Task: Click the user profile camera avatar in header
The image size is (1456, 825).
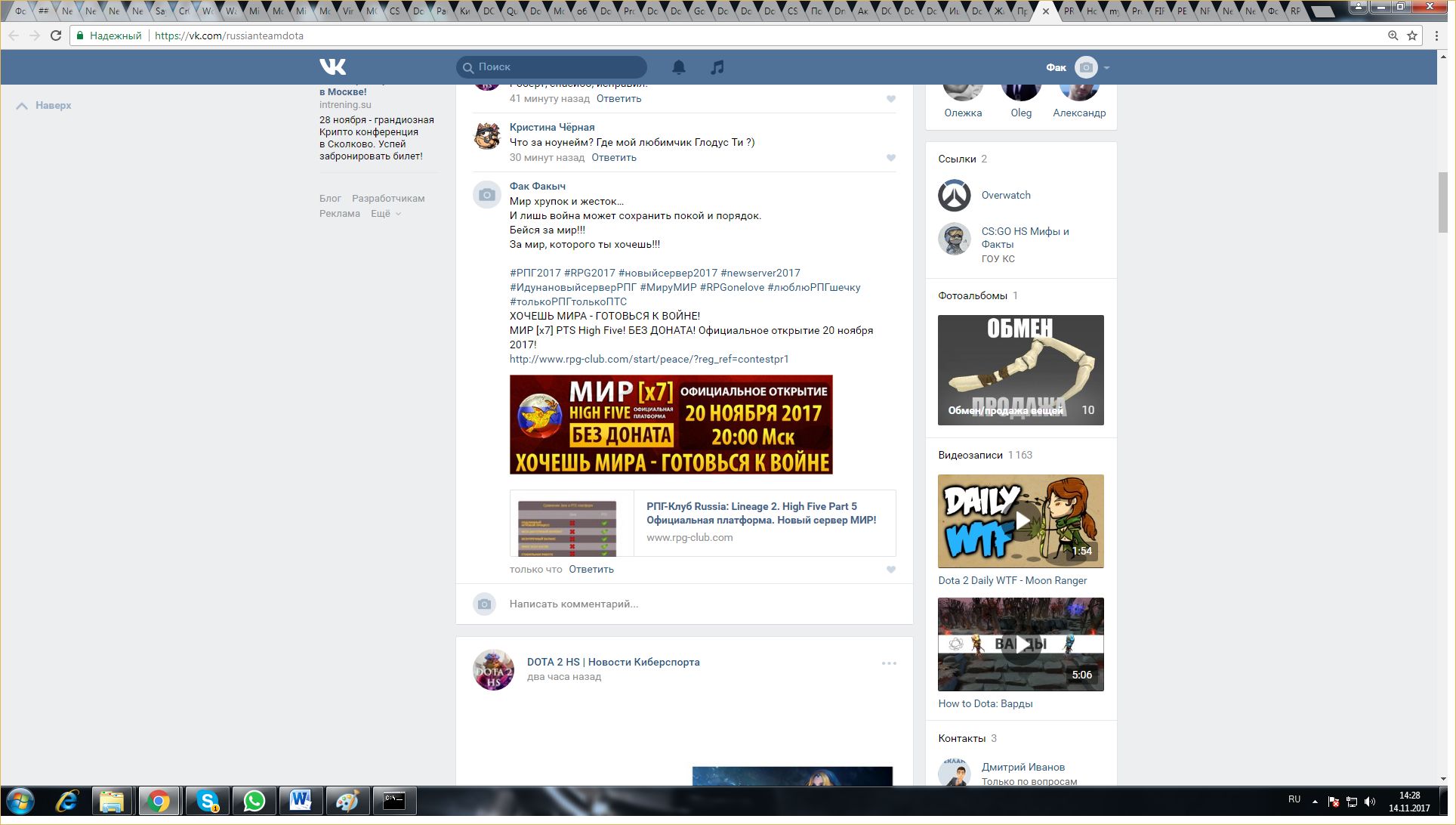Action: pyautogui.click(x=1086, y=67)
